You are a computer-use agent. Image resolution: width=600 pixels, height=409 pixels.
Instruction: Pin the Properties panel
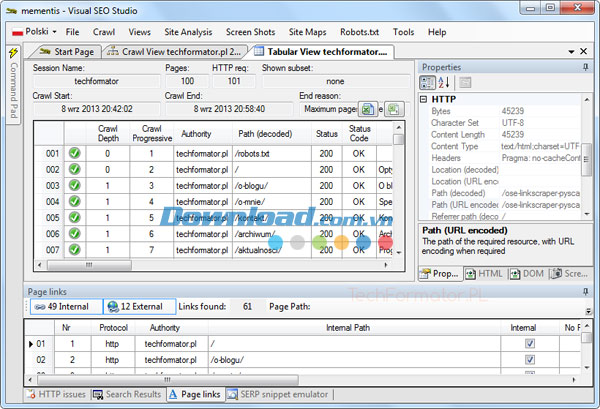(585, 67)
